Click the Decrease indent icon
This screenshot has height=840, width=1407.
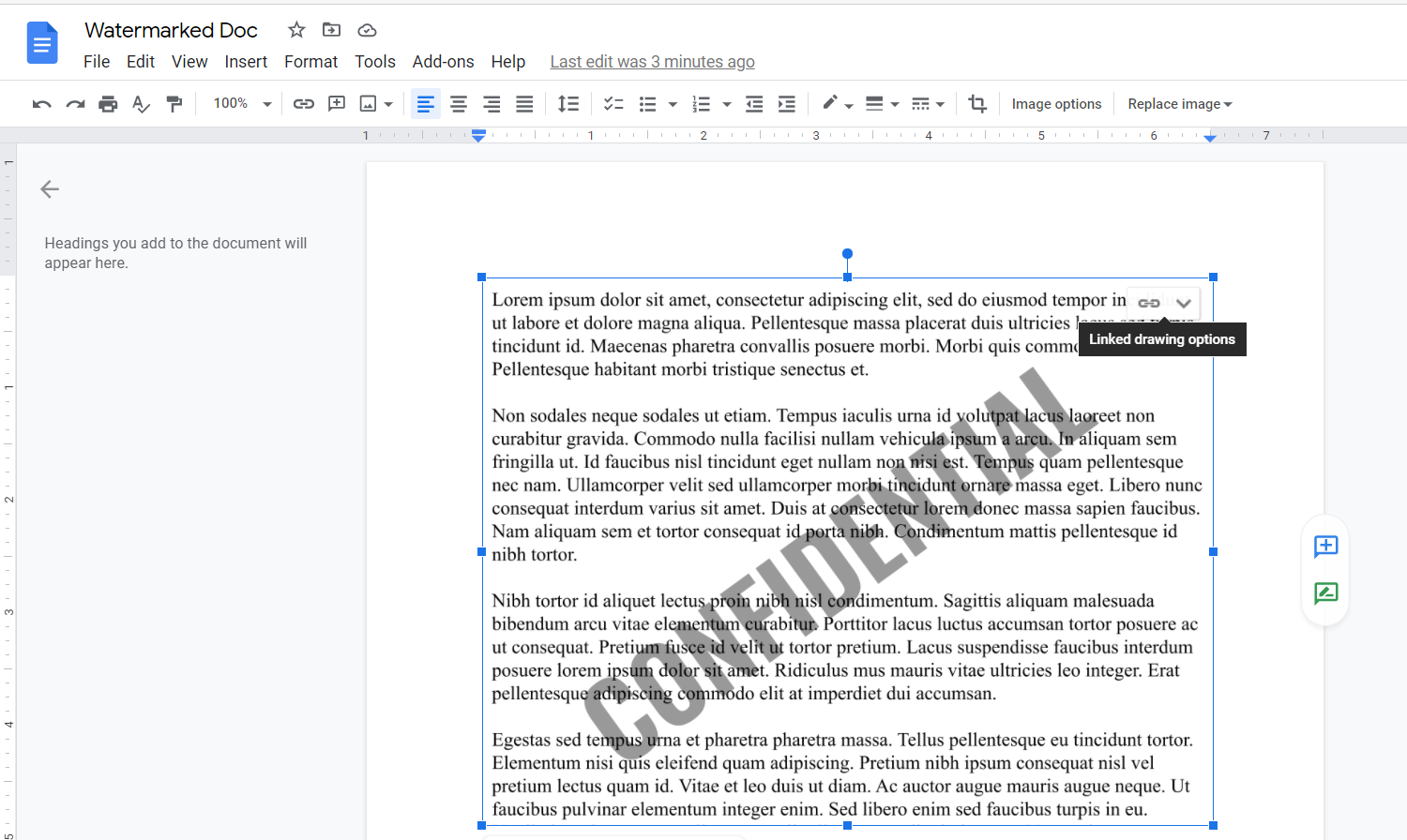[x=754, y=104]
